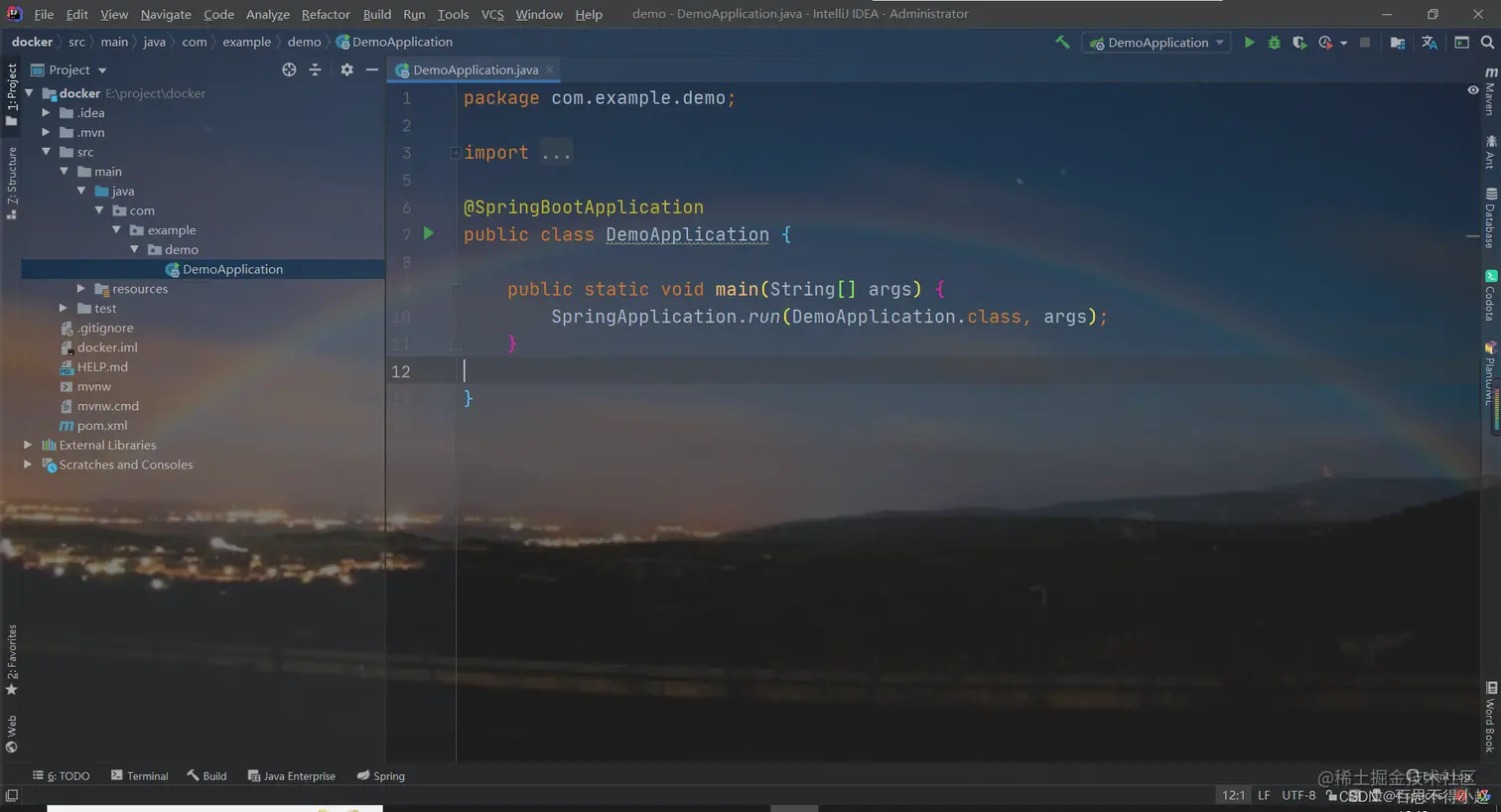Image resolution: width=1501 pixels, height=812 pixels.
Task: Toggle the Web tool window stripe
Action: click(x=11, y=734)
